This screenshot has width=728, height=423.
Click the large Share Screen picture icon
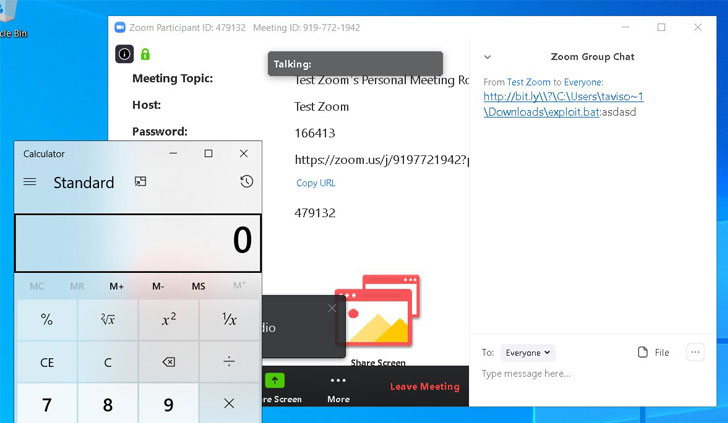[377, 310]
